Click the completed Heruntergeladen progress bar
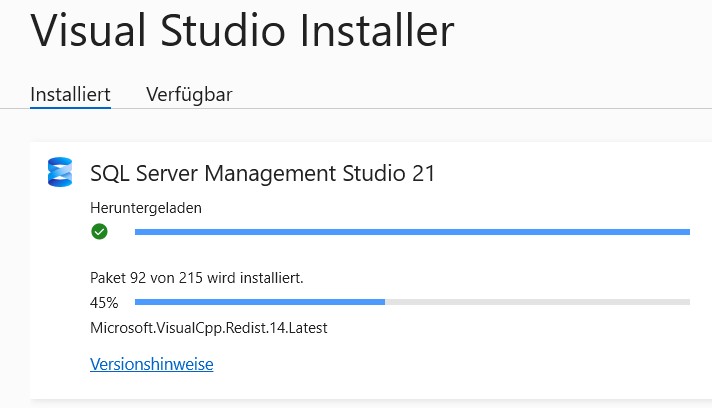Image resolution: width=712 pixels, height=408 pixels. point(412,232)
